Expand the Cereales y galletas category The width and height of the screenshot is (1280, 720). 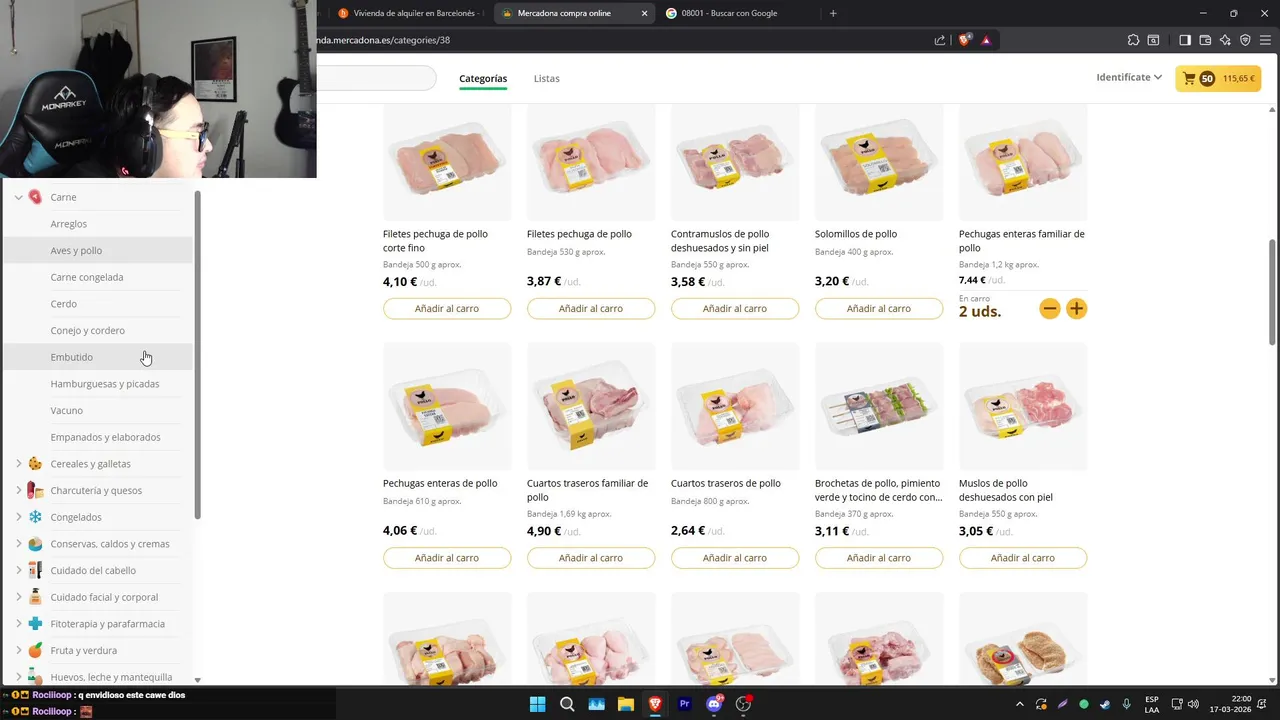[x=18, y=464]
